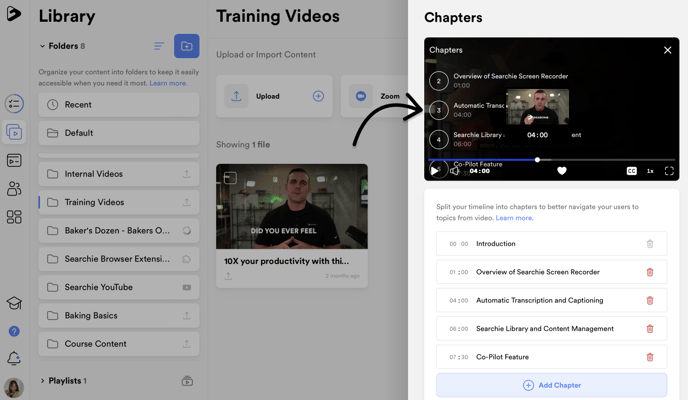Collapse the Folders section chevron
The width and height of the screenshot is (688, 400).
42,46
